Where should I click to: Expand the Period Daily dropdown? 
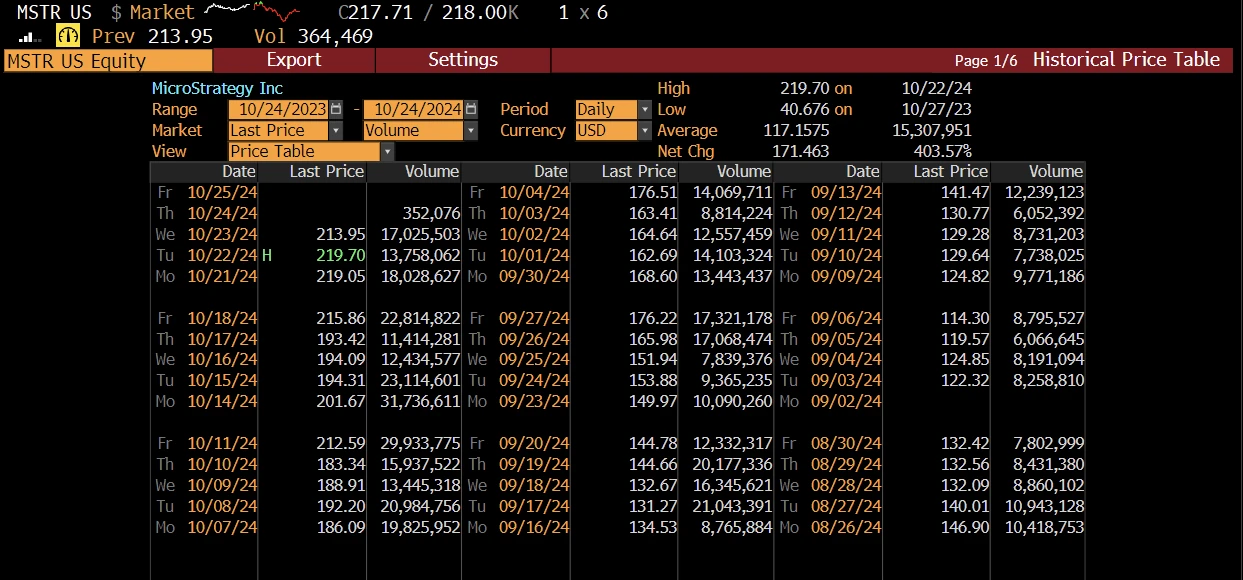[645, 109]
